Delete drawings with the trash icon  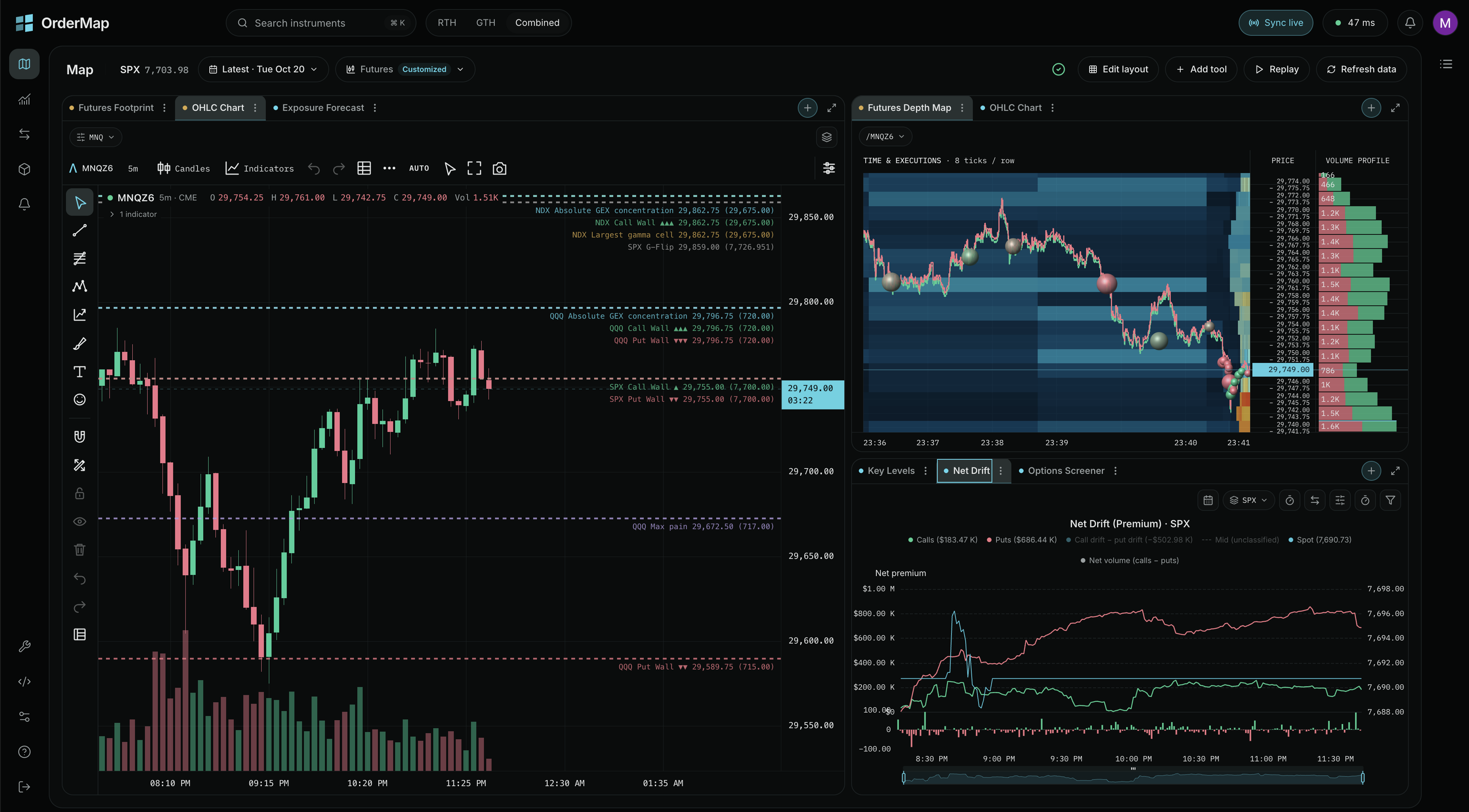click(80, 550)
